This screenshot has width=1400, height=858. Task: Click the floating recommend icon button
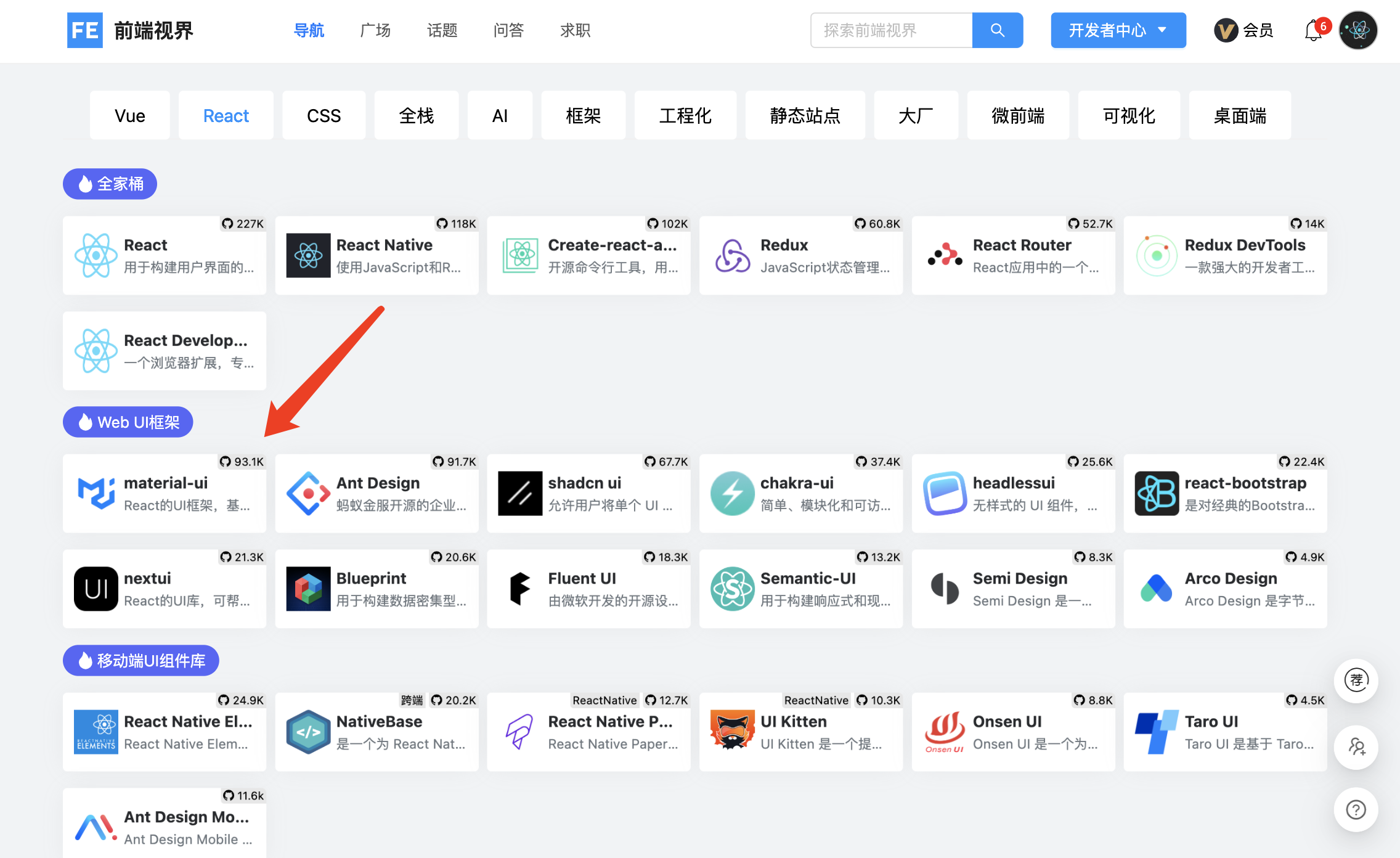1356,680
